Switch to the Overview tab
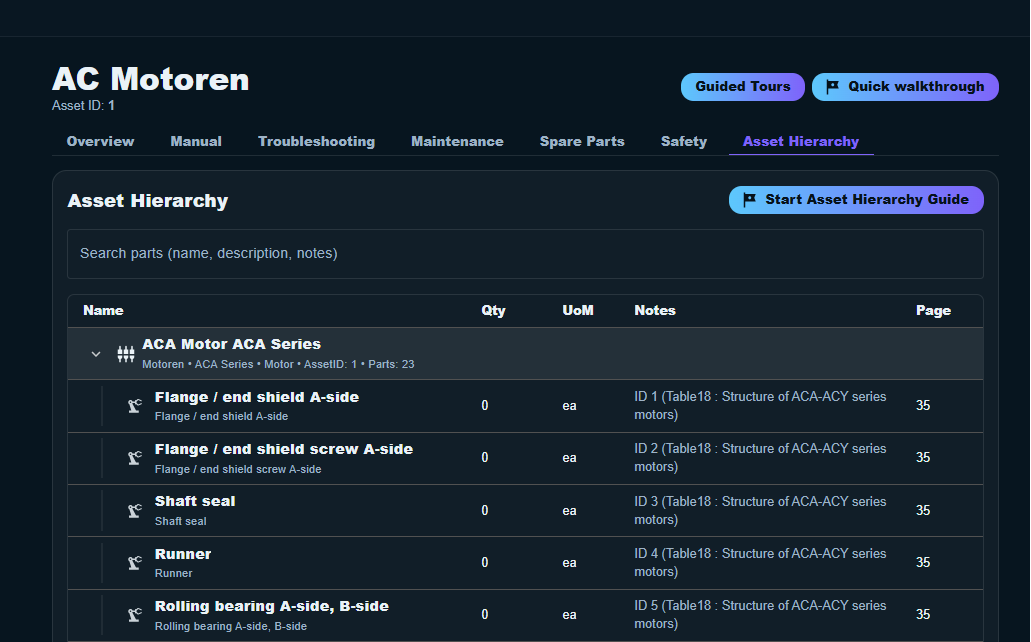Image resolution: width=1031 pixels, height=642 pixels. tap(100, 141)
